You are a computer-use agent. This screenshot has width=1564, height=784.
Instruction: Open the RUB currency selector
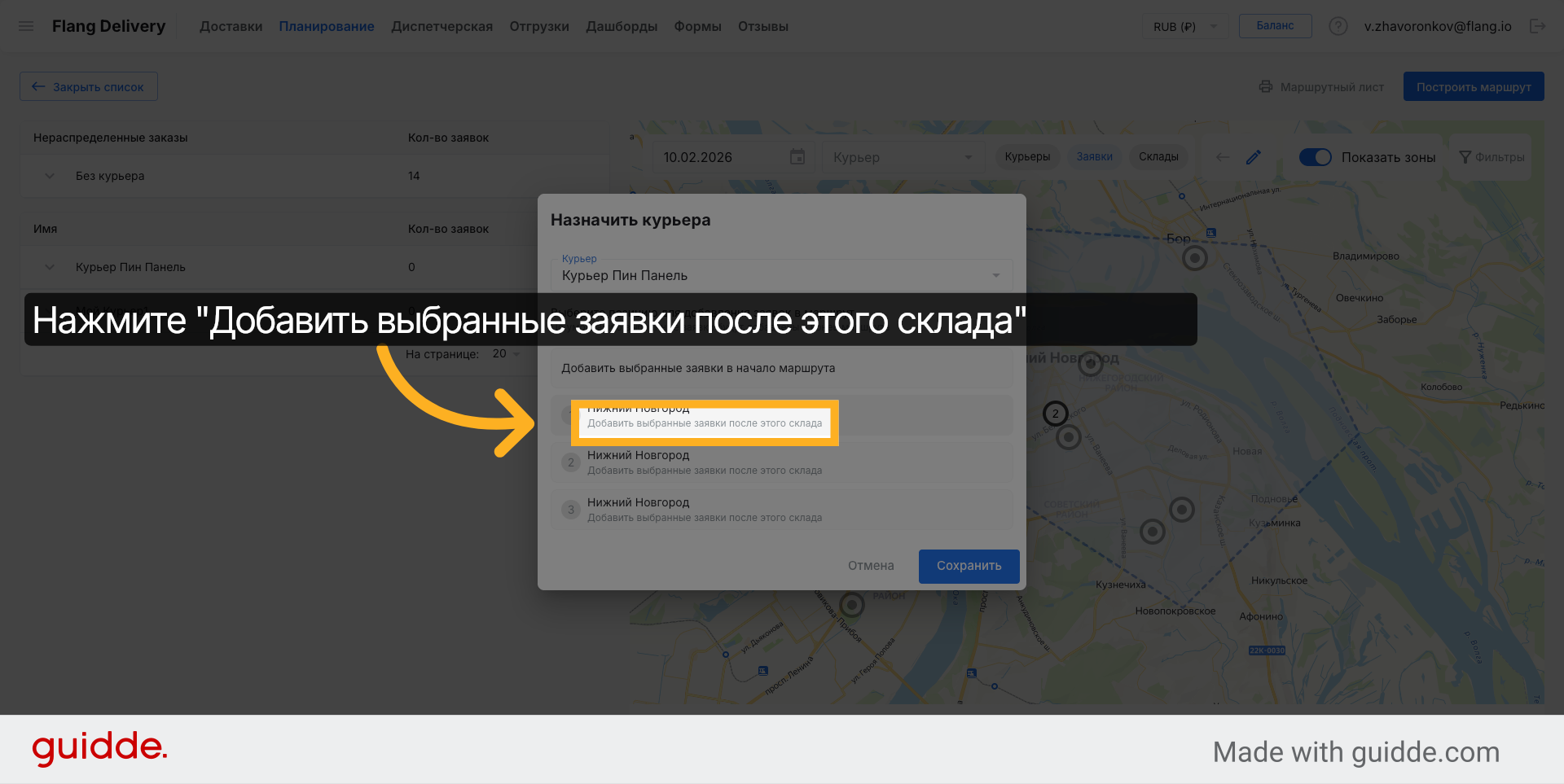coord(1185,25)
